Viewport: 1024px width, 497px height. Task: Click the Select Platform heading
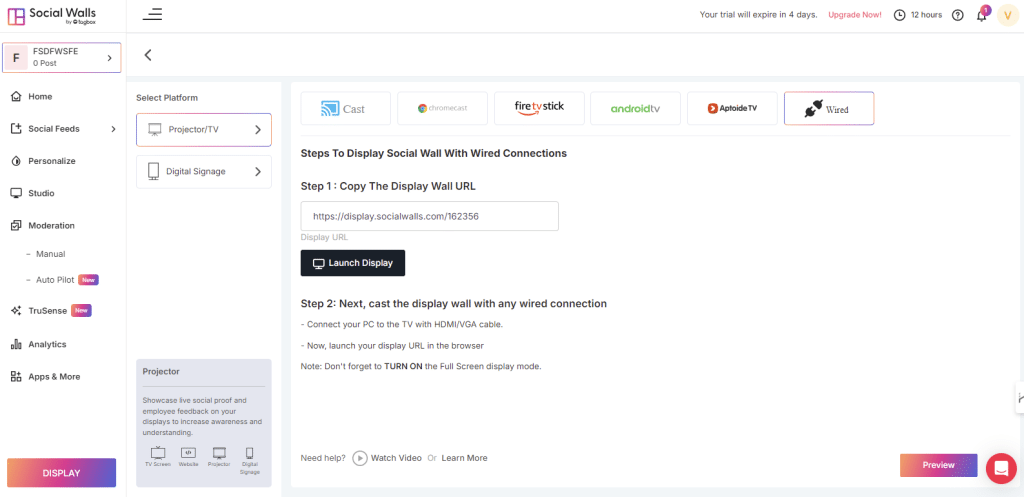(x=167, y=98)
